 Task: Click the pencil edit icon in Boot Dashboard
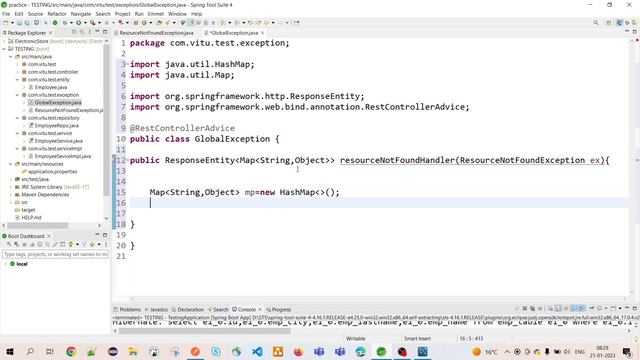point(55,244)
